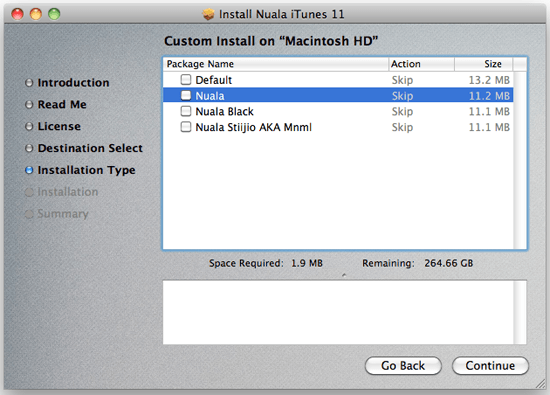Click Skip action in Nuala Stiijio row
The image size is (550, 395).
point(402,127)
